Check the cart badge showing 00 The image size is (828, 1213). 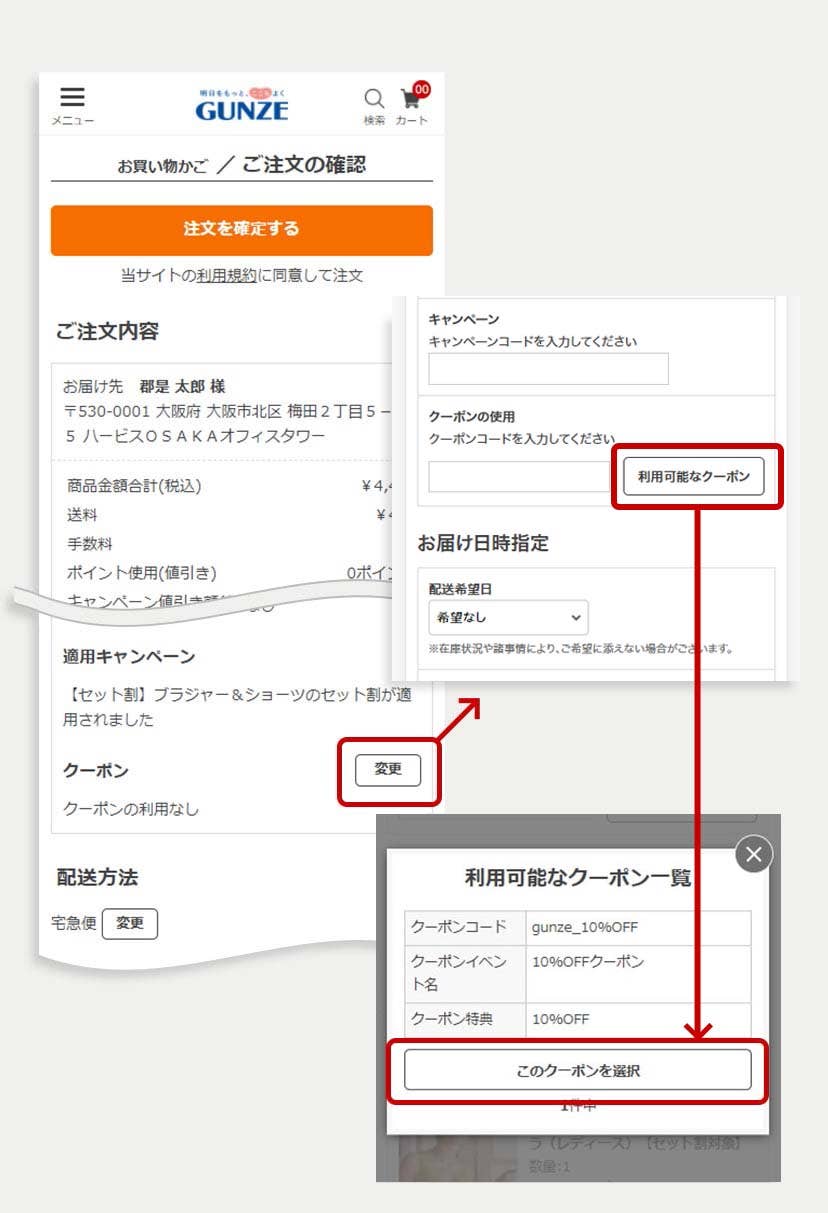(x=421, y=89)
